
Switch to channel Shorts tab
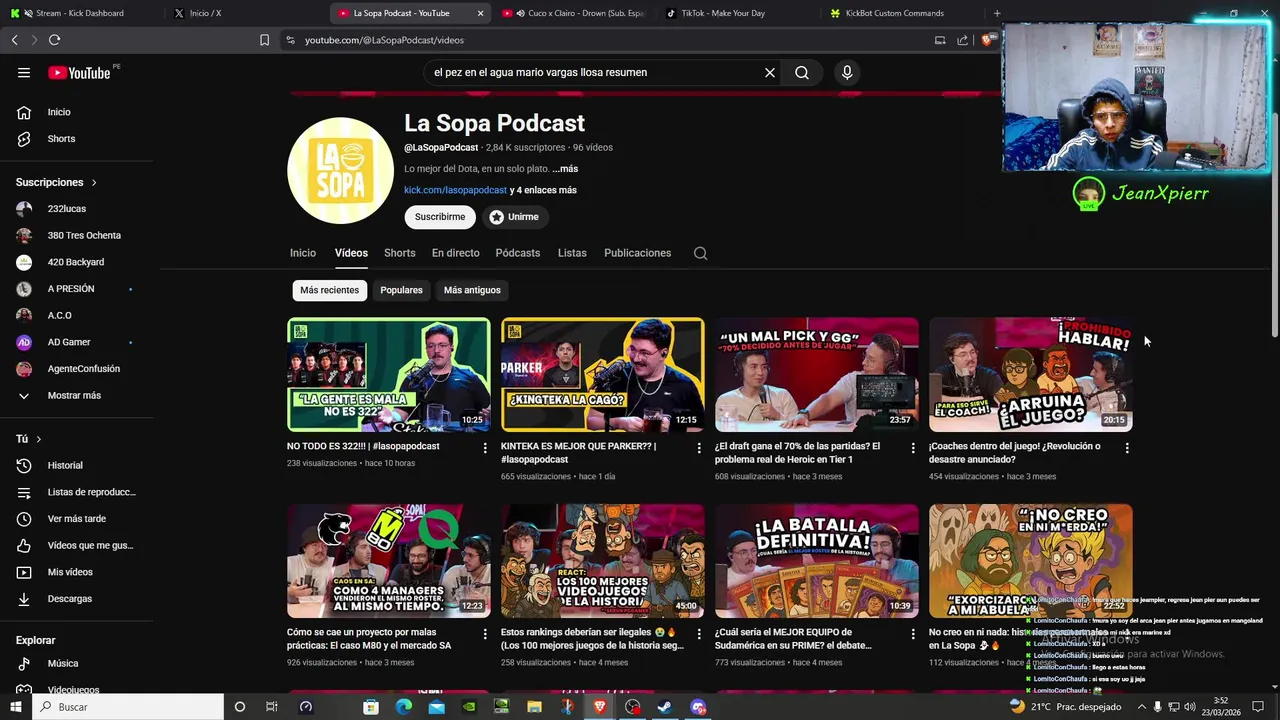pos(400,253)
